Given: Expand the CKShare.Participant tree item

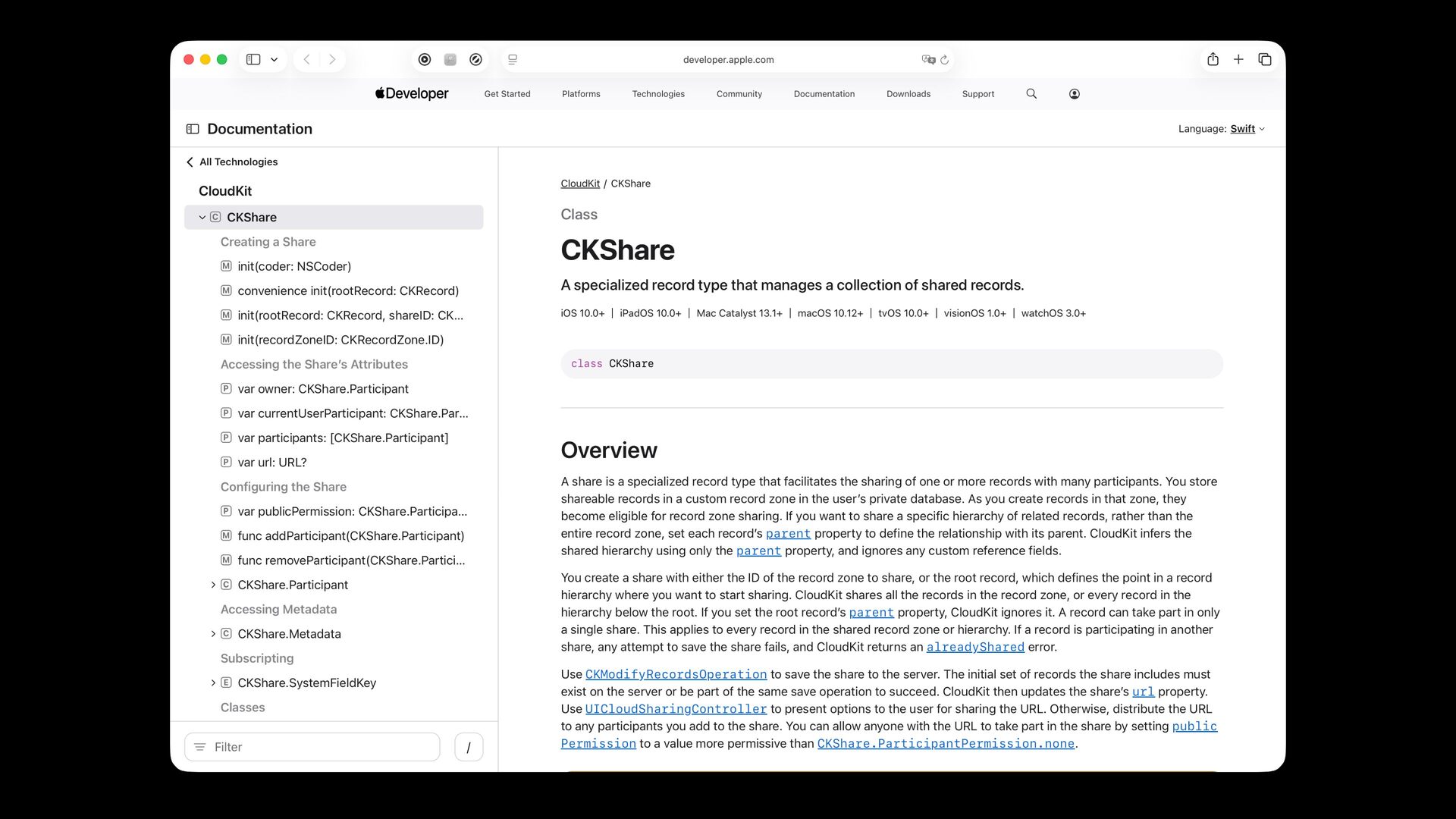Looking at the screenshot, I should point(213,585).
